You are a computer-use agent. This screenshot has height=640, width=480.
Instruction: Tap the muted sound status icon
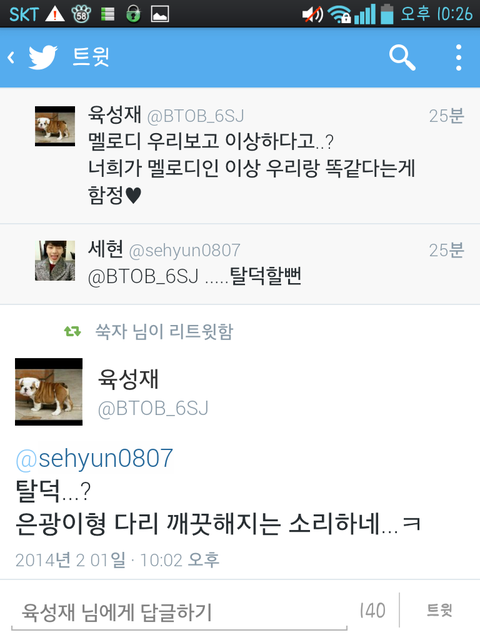coord(313,15)
